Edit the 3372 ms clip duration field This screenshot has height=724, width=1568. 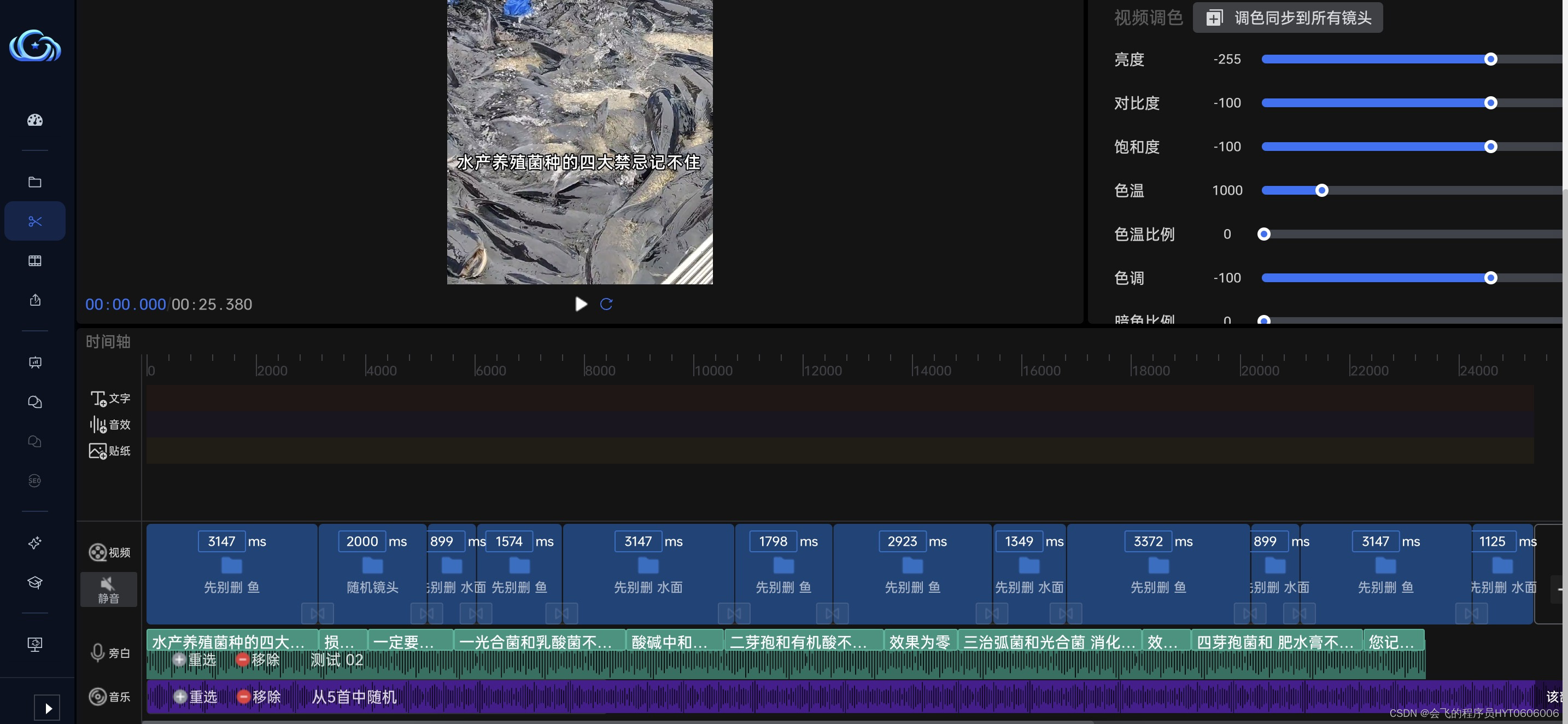pos(1148,541)
